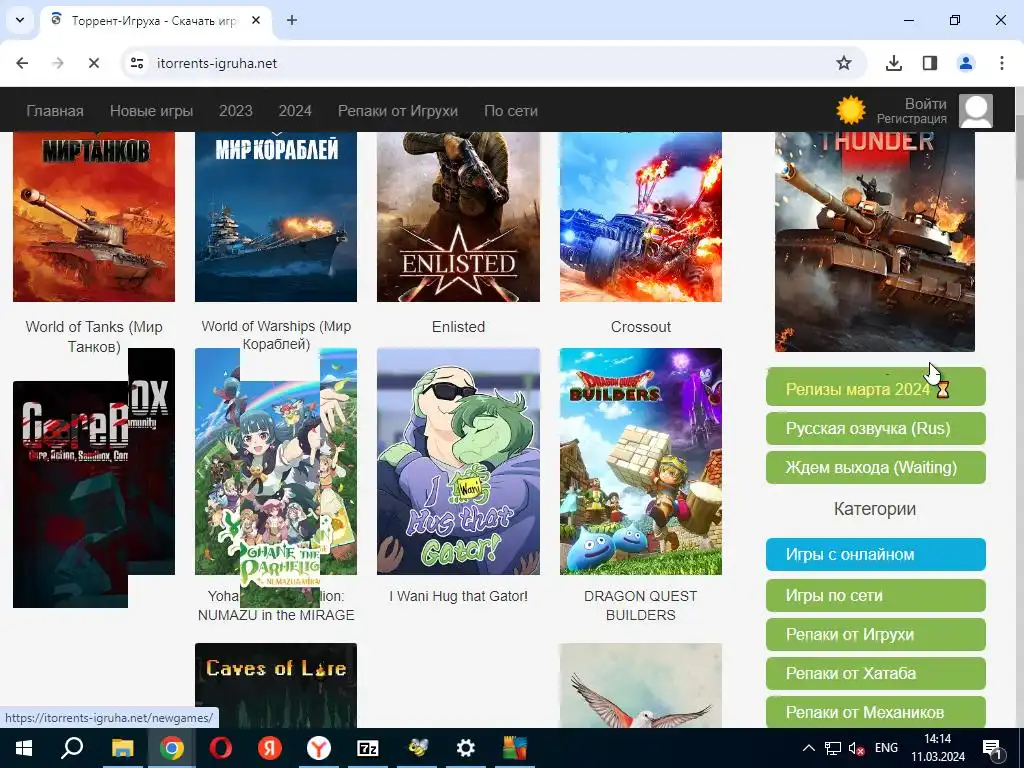
Task: Open the Мир Кораблей game cover
Action: coord(276,217)
